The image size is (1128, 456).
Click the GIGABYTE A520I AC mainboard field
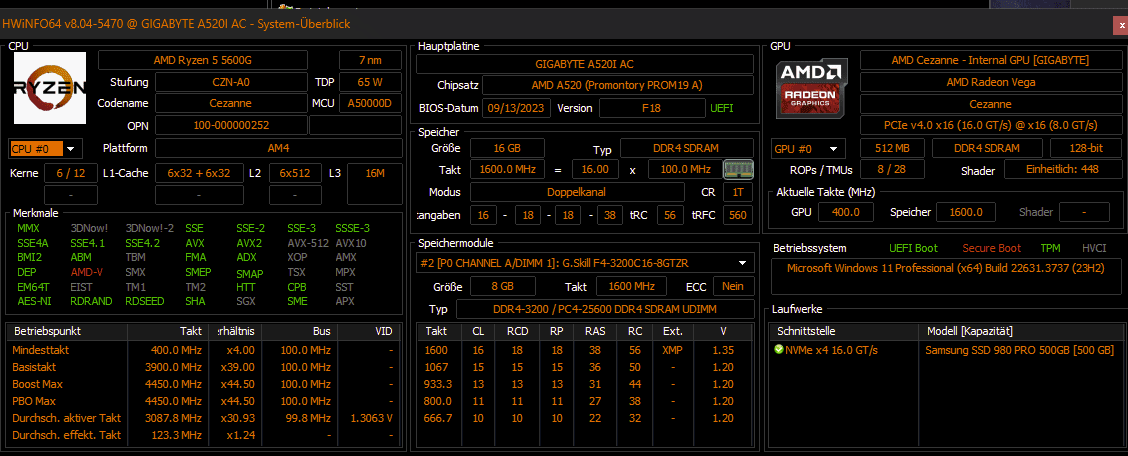pyautogui.click(x=585, y=64)
